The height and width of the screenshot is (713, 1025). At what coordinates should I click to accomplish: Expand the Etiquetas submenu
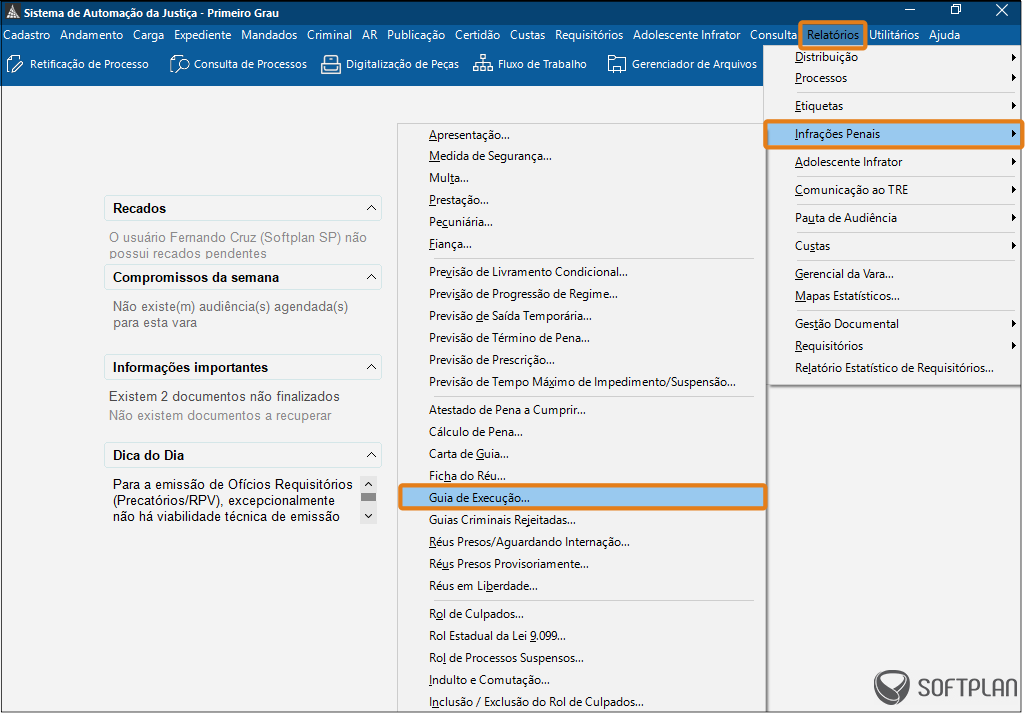coord(1014,106)
